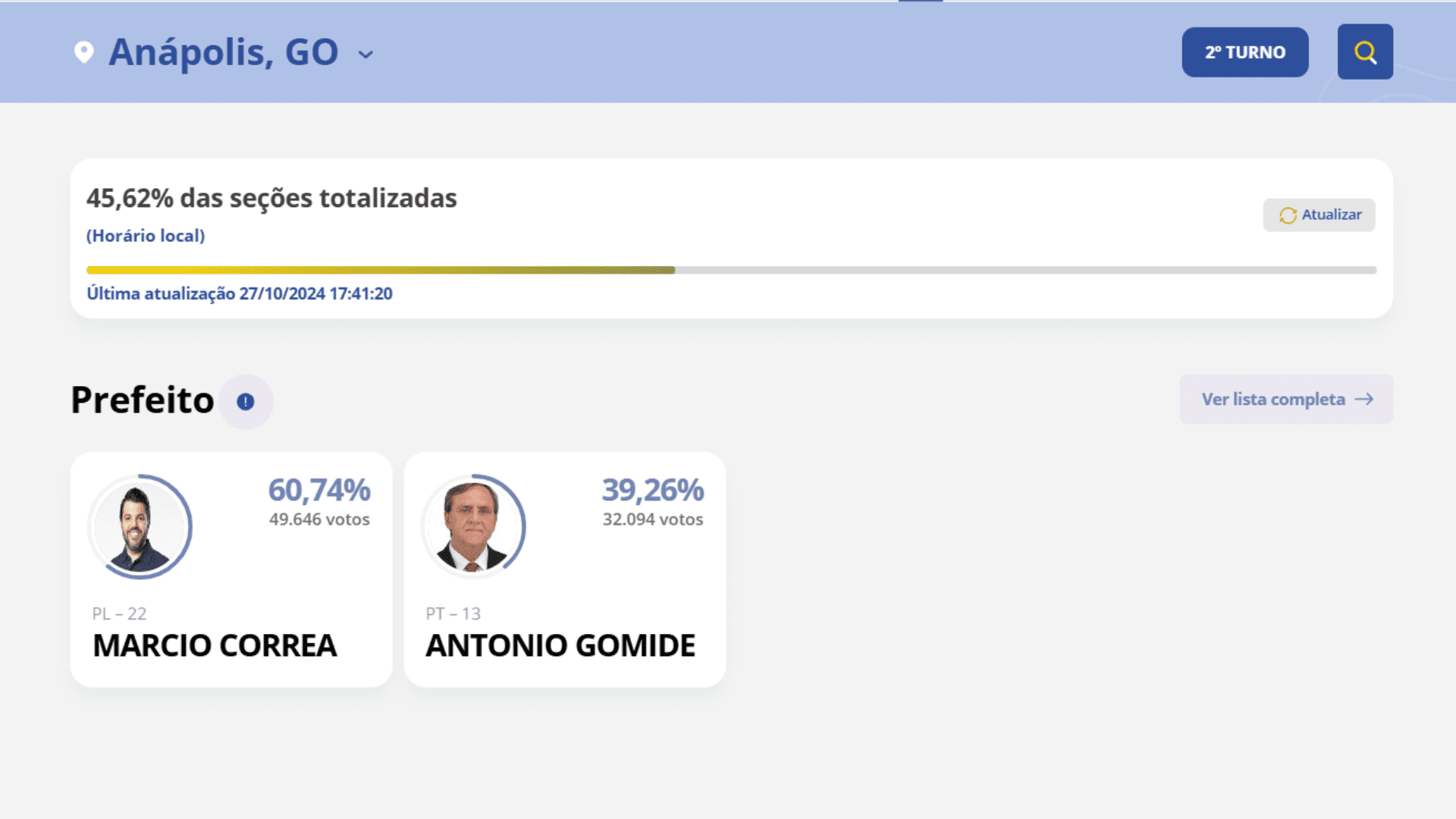Open Ver lista completa link
Image resolution: width=1456 pixels, height=819 pixels.
coord(1273,399)
